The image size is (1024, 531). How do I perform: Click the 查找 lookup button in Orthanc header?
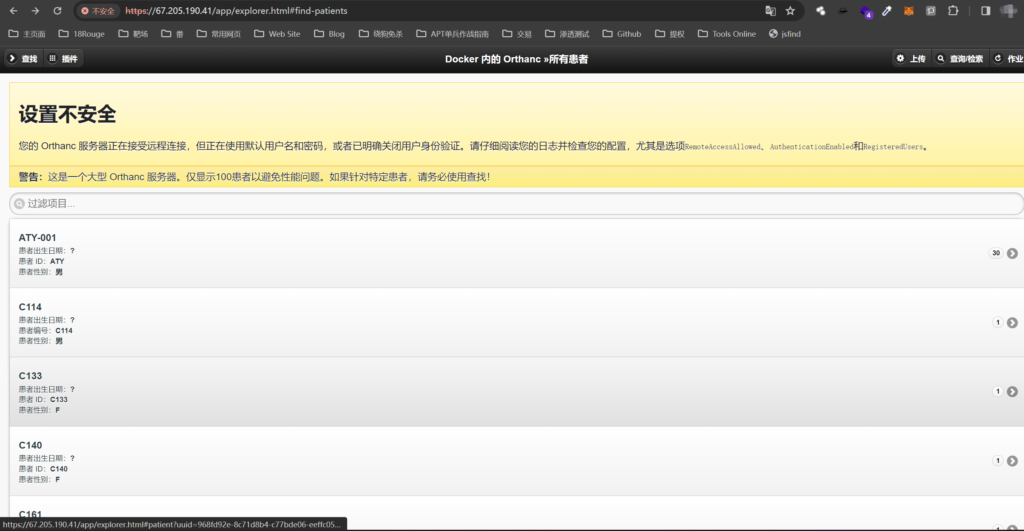[x=22, y=59]
